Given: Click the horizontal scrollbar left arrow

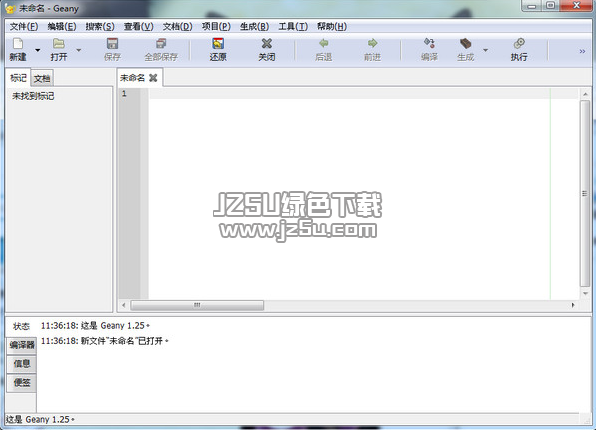Looking at the screenshot, I should click(x=124, y=305).
